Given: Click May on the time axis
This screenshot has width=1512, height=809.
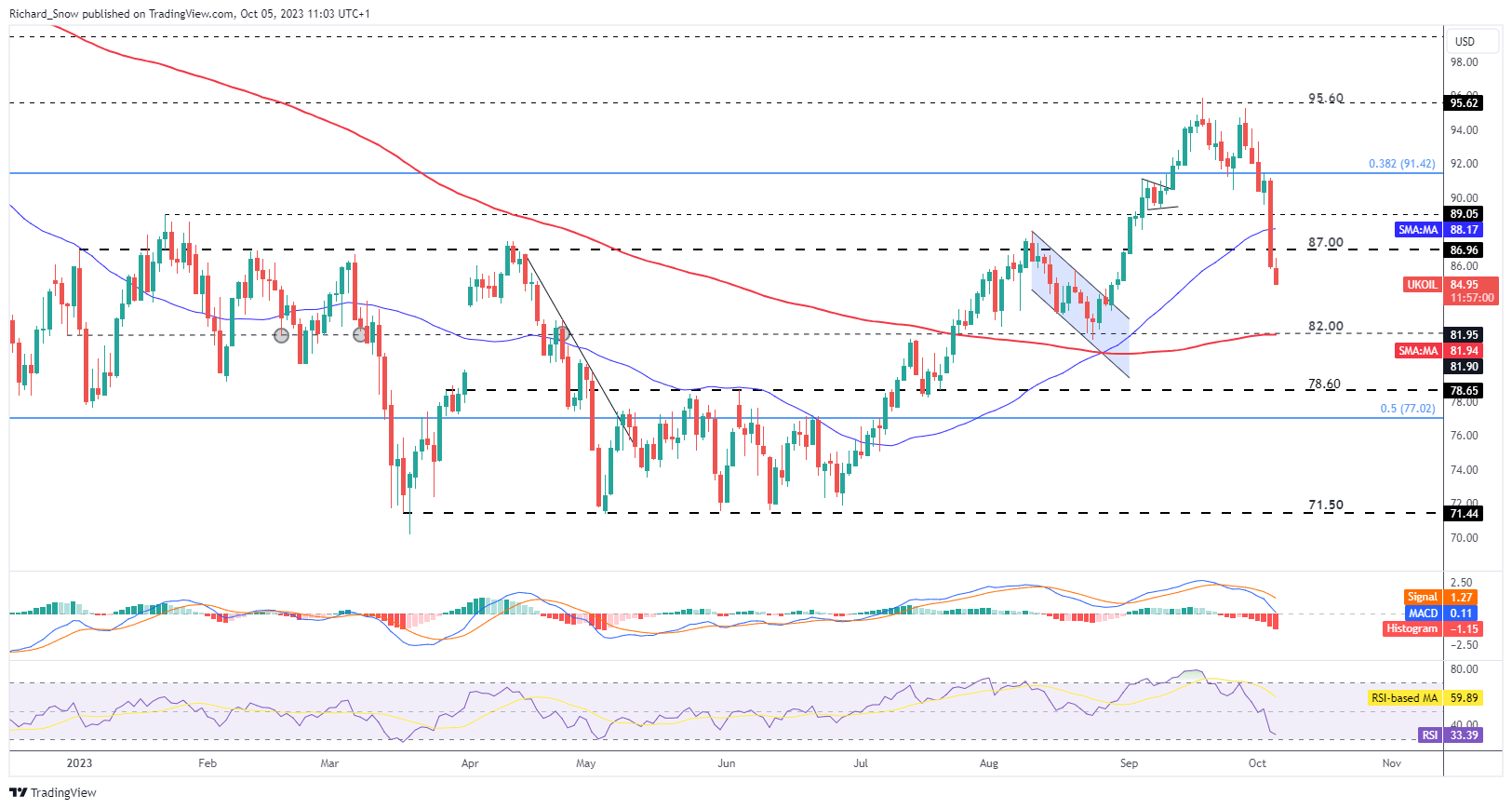Looking at the screenshot, I should tap(586, 763).
